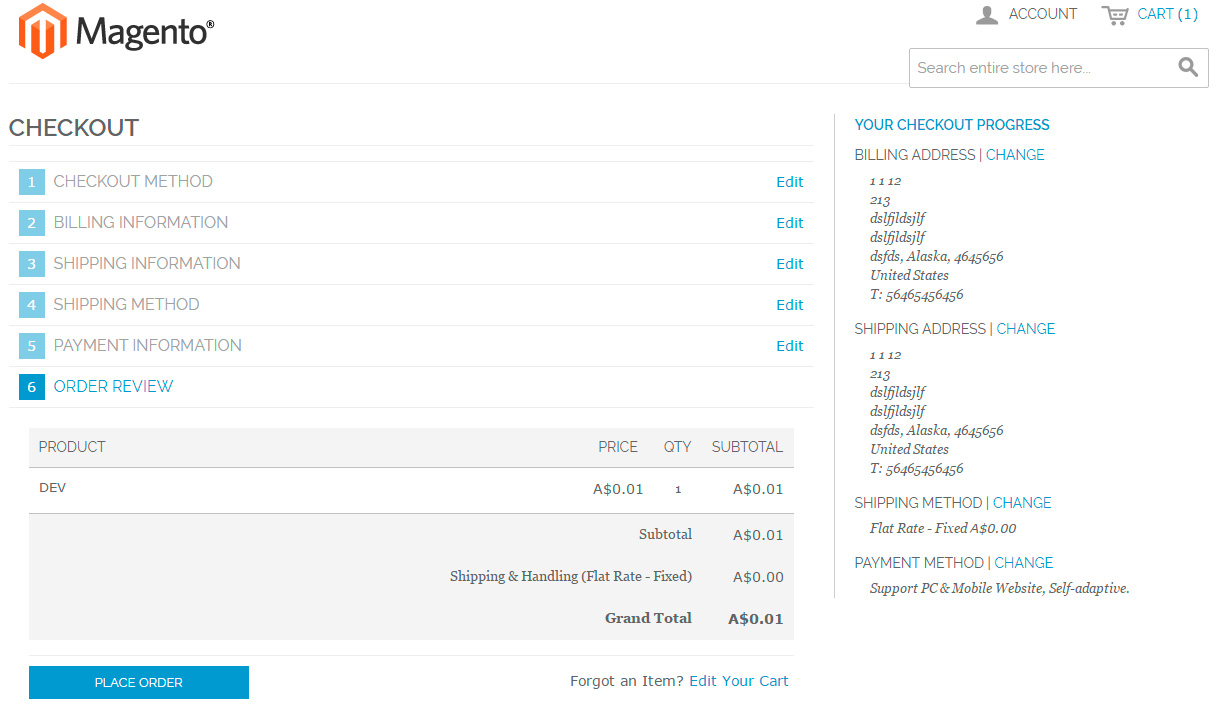Click the Magento logo

point(116,31)
